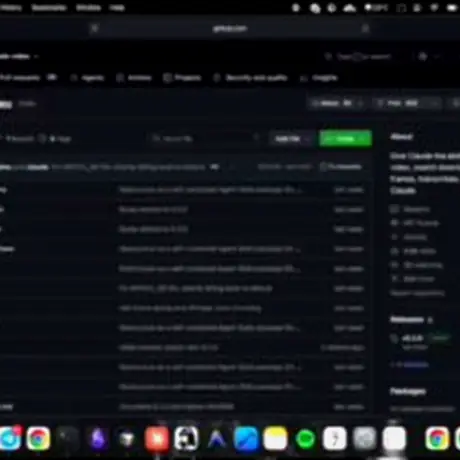Click the commits history link
Image resolution: width=460 pixels, height=460 pixels.
point(341,166)
